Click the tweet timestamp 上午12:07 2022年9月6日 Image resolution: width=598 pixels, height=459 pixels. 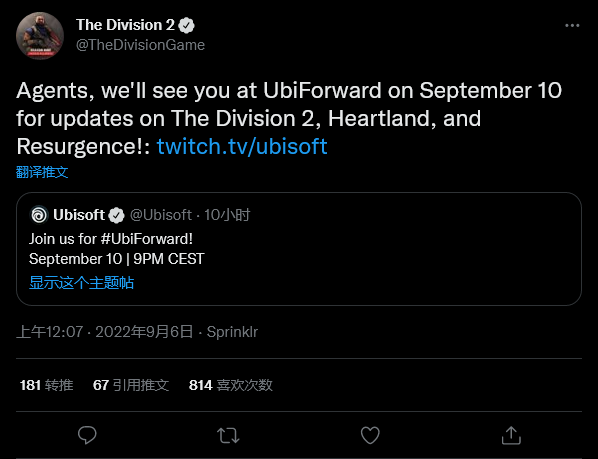coord(105,332)
